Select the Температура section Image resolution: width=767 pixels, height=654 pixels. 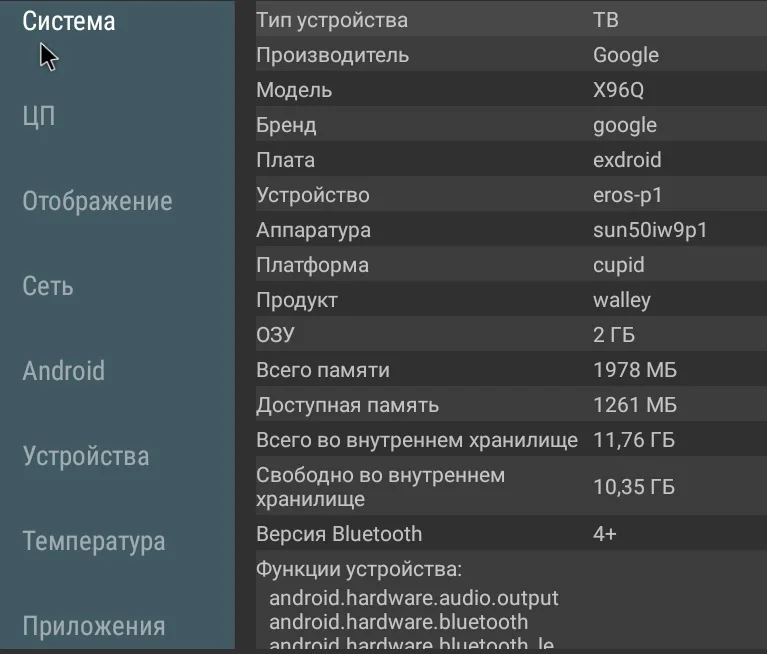94,541
